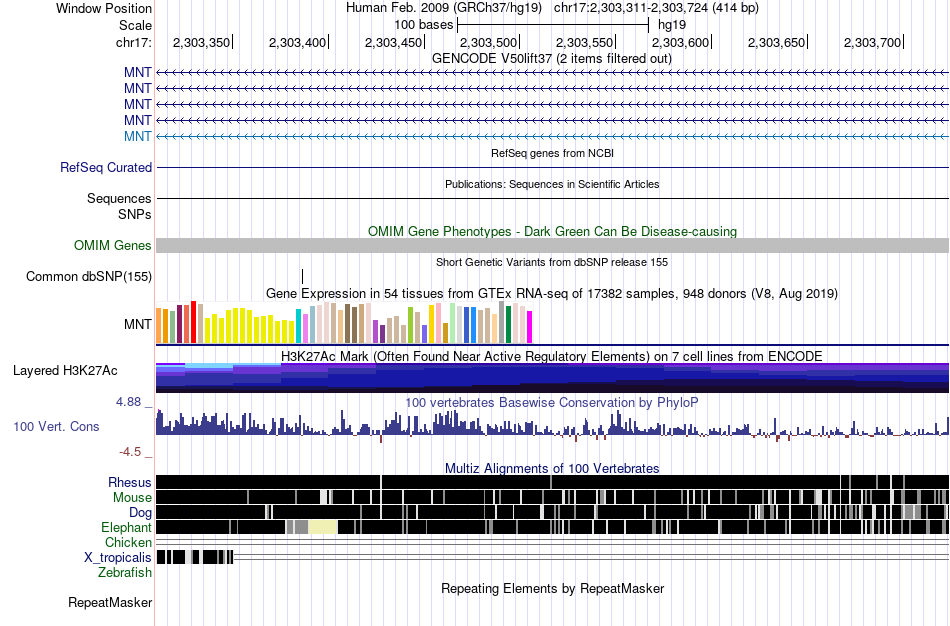950x626 pixels.
Task: Click the Rhesus alignment label
Action: click(130, 482)
